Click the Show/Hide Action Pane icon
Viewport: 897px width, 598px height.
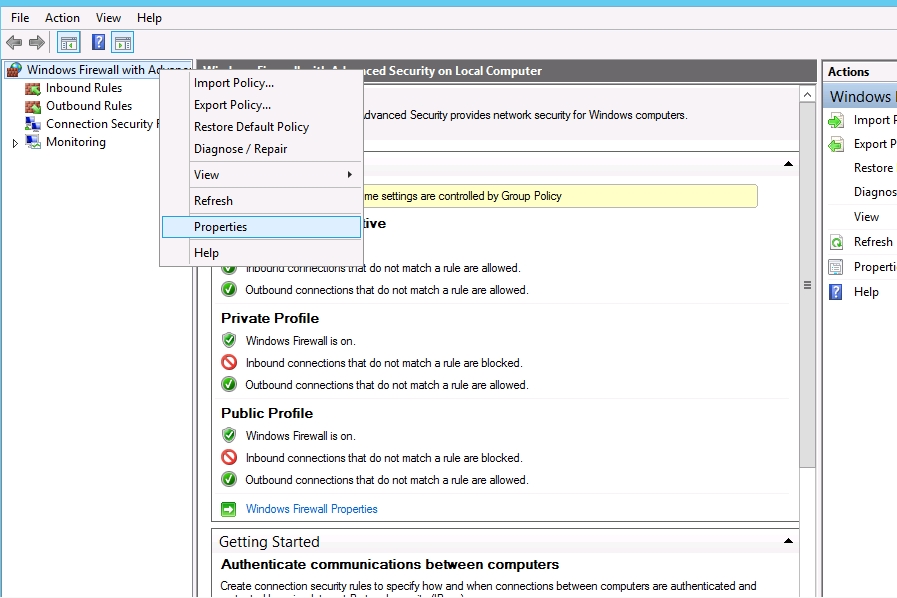click(x=123, y=42)
